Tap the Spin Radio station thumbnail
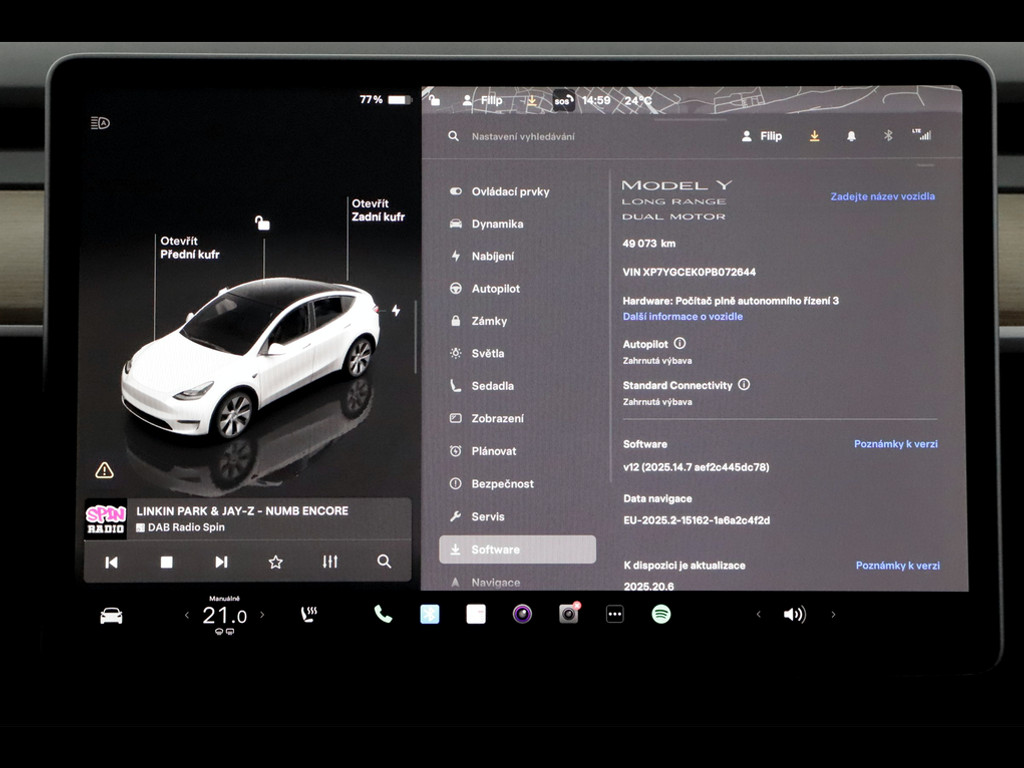1024x768 pixels. (106, 519)
